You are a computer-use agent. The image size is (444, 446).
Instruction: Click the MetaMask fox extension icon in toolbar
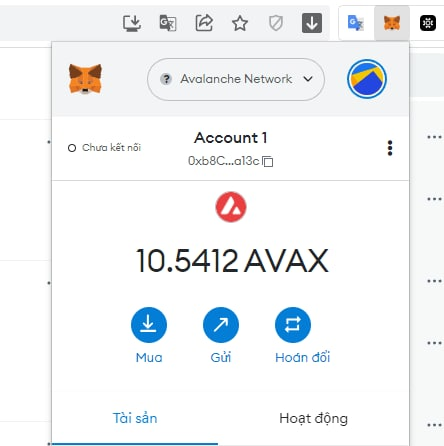[x=392, y=23]
